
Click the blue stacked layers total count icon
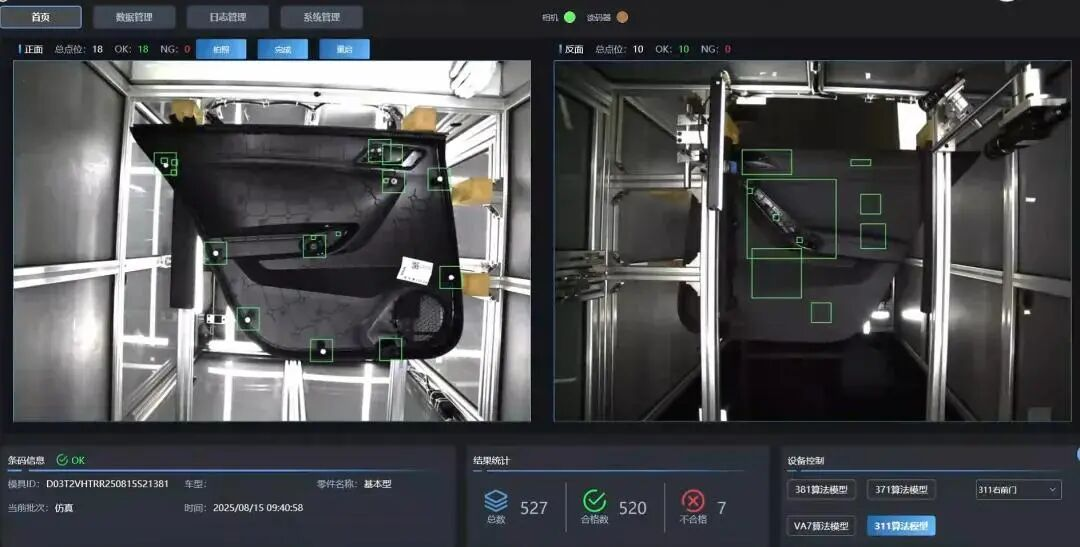(x=496, y=501)
